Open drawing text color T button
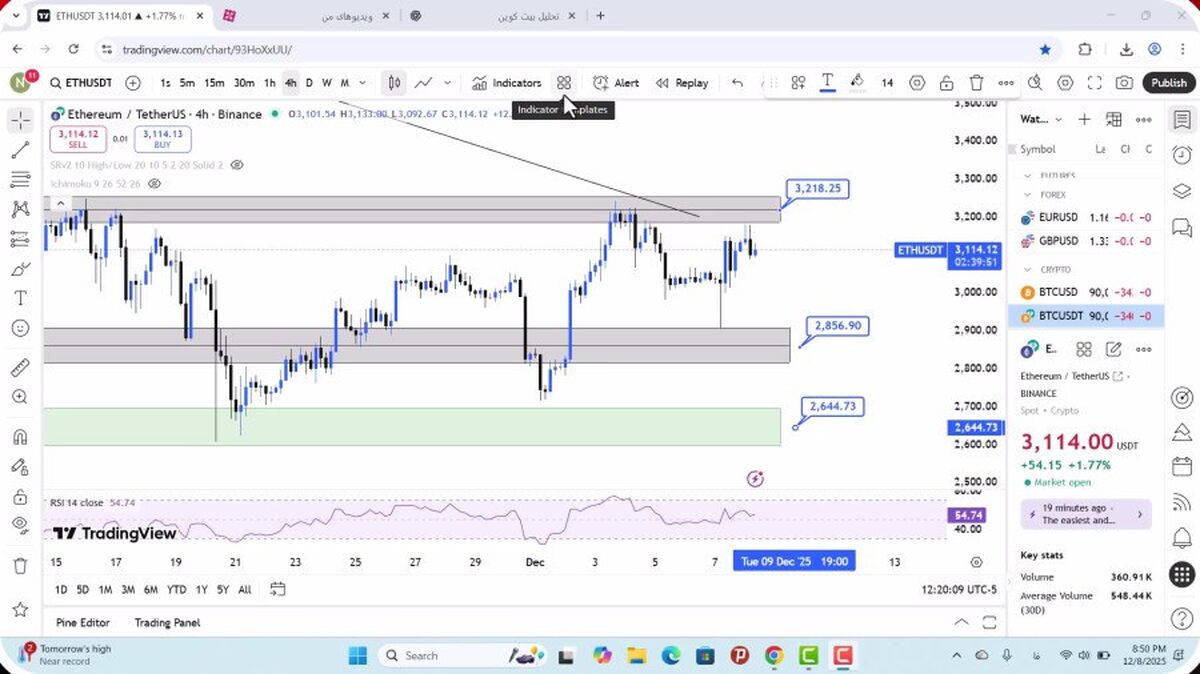Viewport: 1200px width, 674px height. (827, 82)
